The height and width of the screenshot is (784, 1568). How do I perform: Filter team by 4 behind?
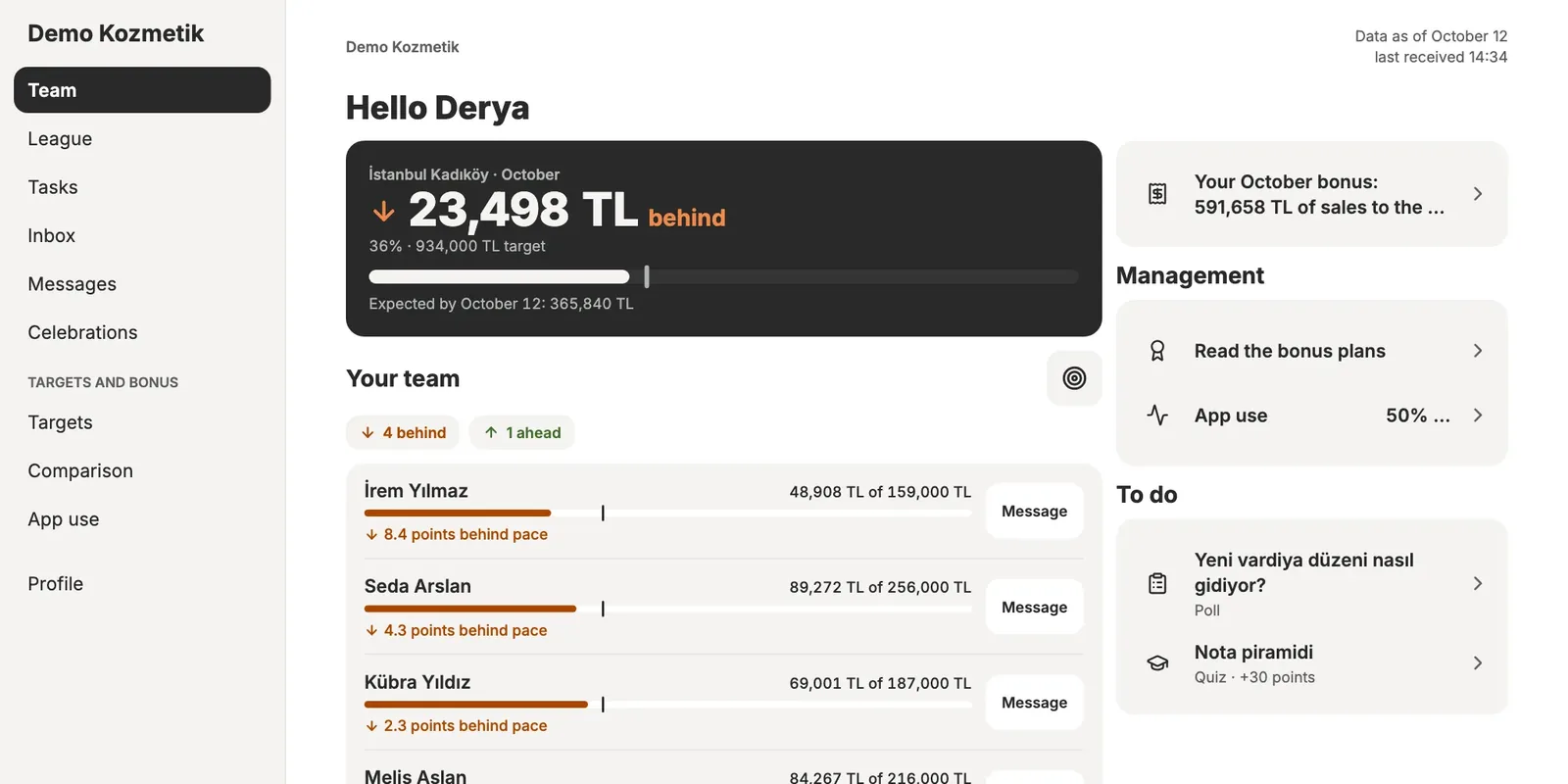pyautogui.click(x=403, y=432)
